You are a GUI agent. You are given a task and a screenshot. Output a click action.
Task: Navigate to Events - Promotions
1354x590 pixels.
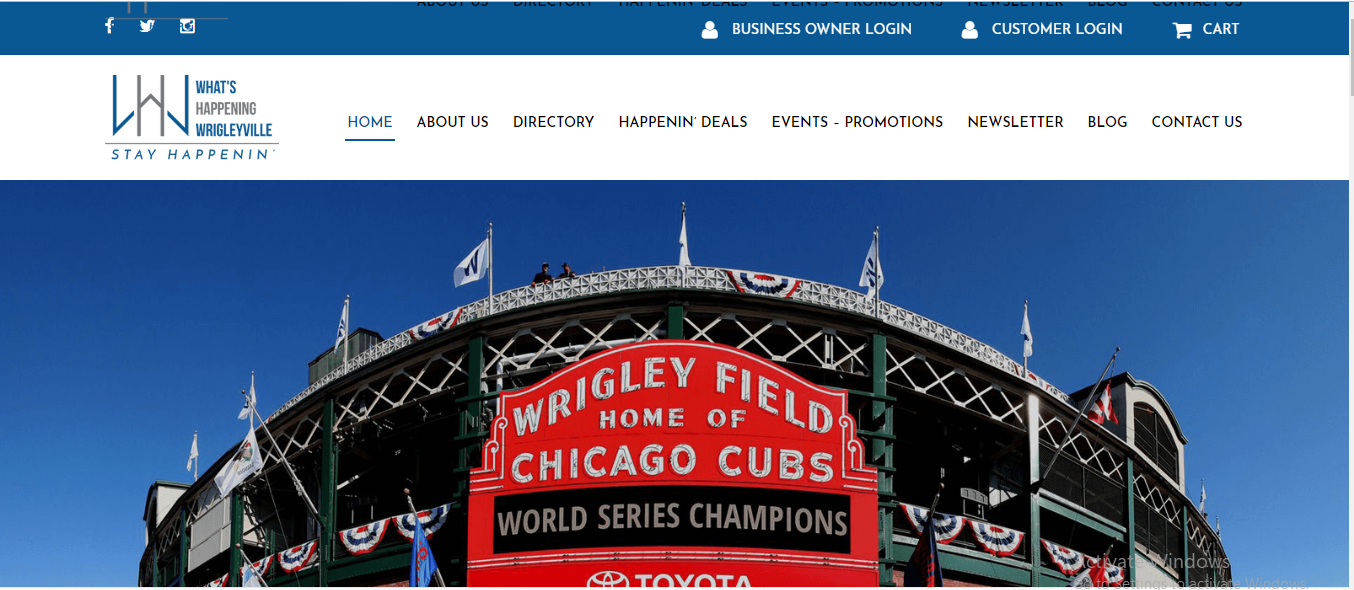coord(857,122)
